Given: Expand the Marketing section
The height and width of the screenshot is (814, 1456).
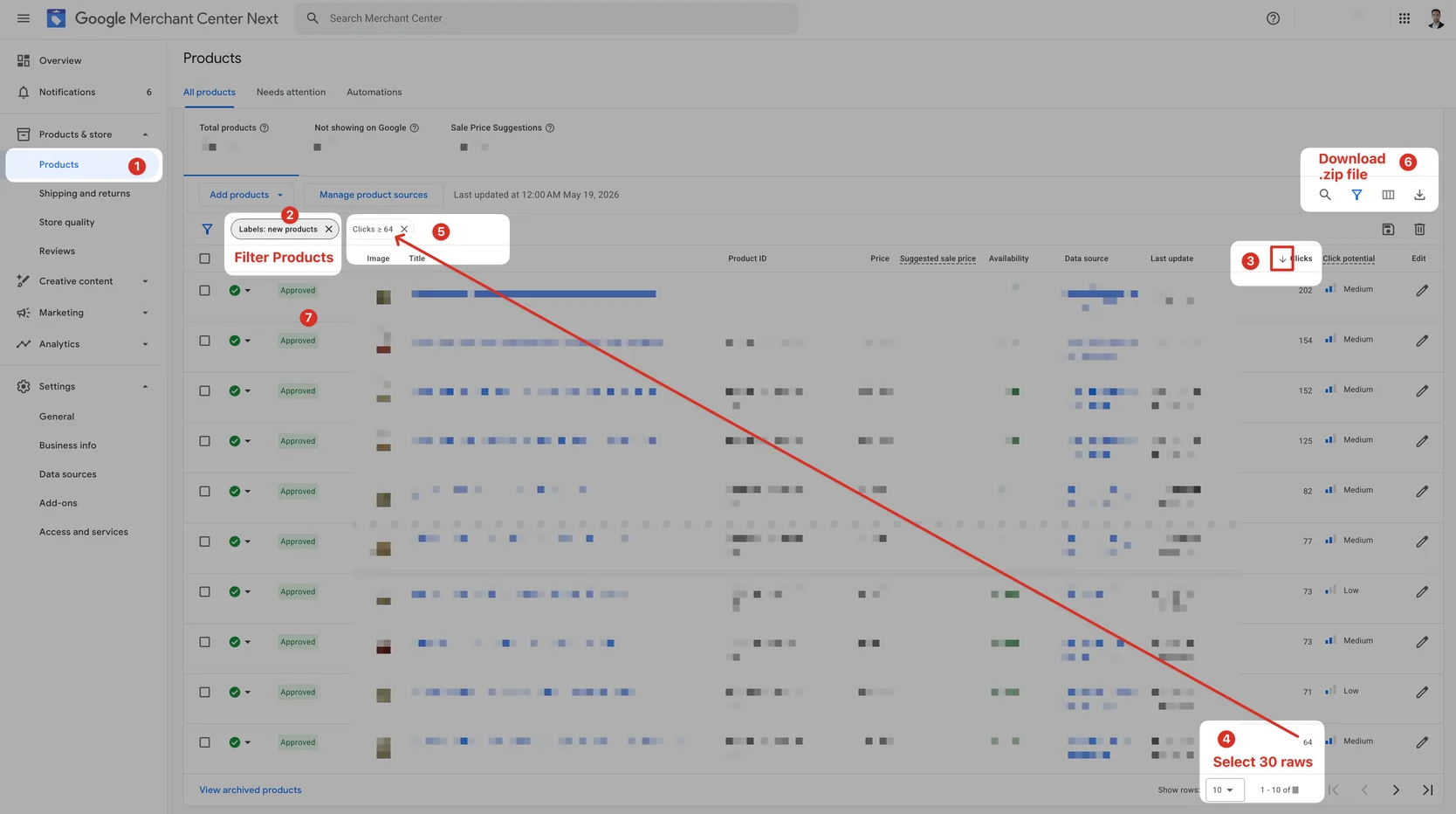Looking at the screenshot, I should [x=145, y=313].
